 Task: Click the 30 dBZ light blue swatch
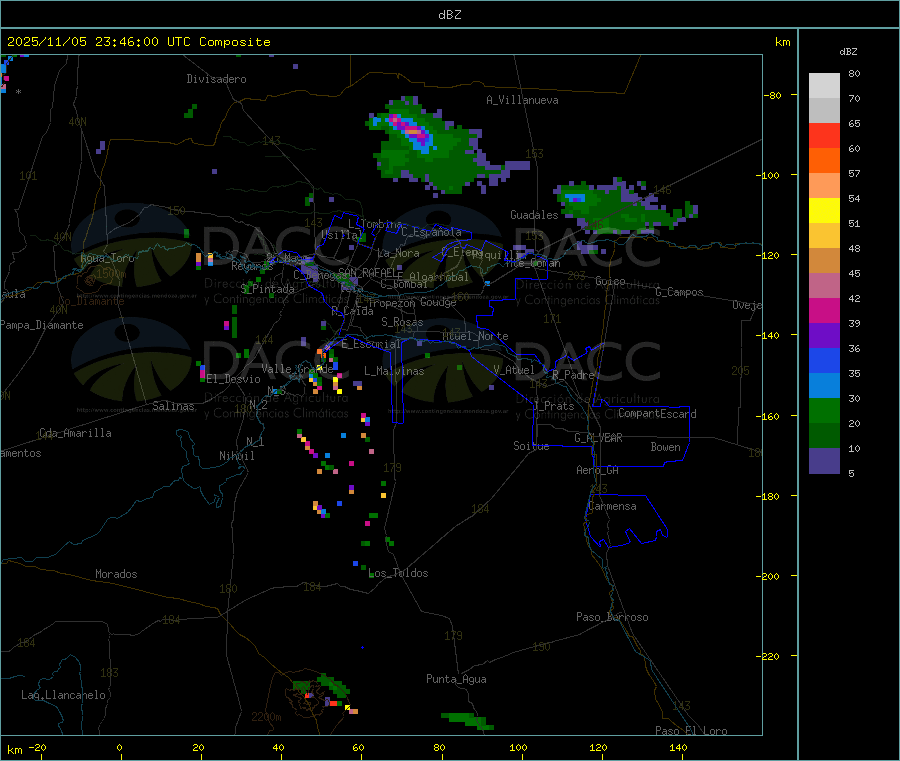pos(824,386)
